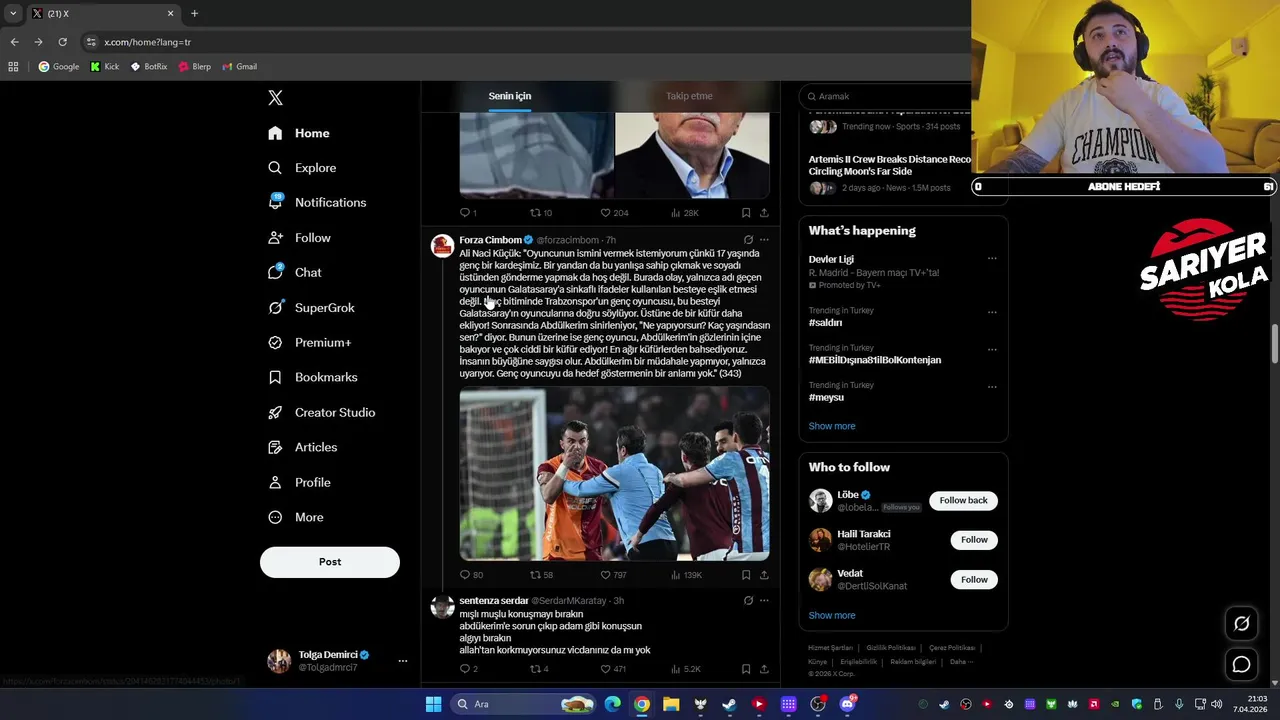
Task: Open SuperGrok in X sidebar
Action: click(x=311, y=307)
